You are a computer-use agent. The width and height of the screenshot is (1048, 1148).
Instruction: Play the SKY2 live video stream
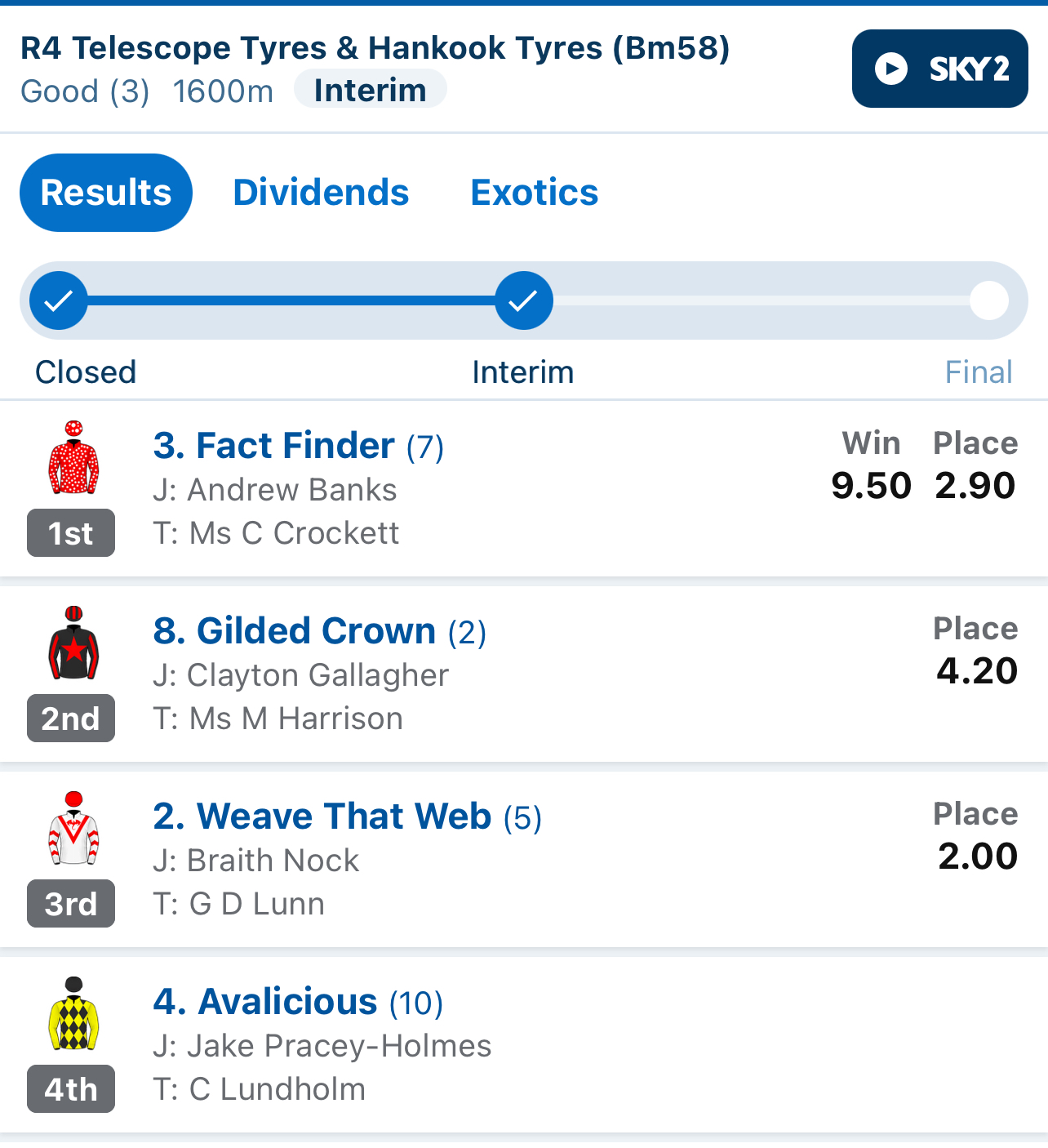[939, 69]
